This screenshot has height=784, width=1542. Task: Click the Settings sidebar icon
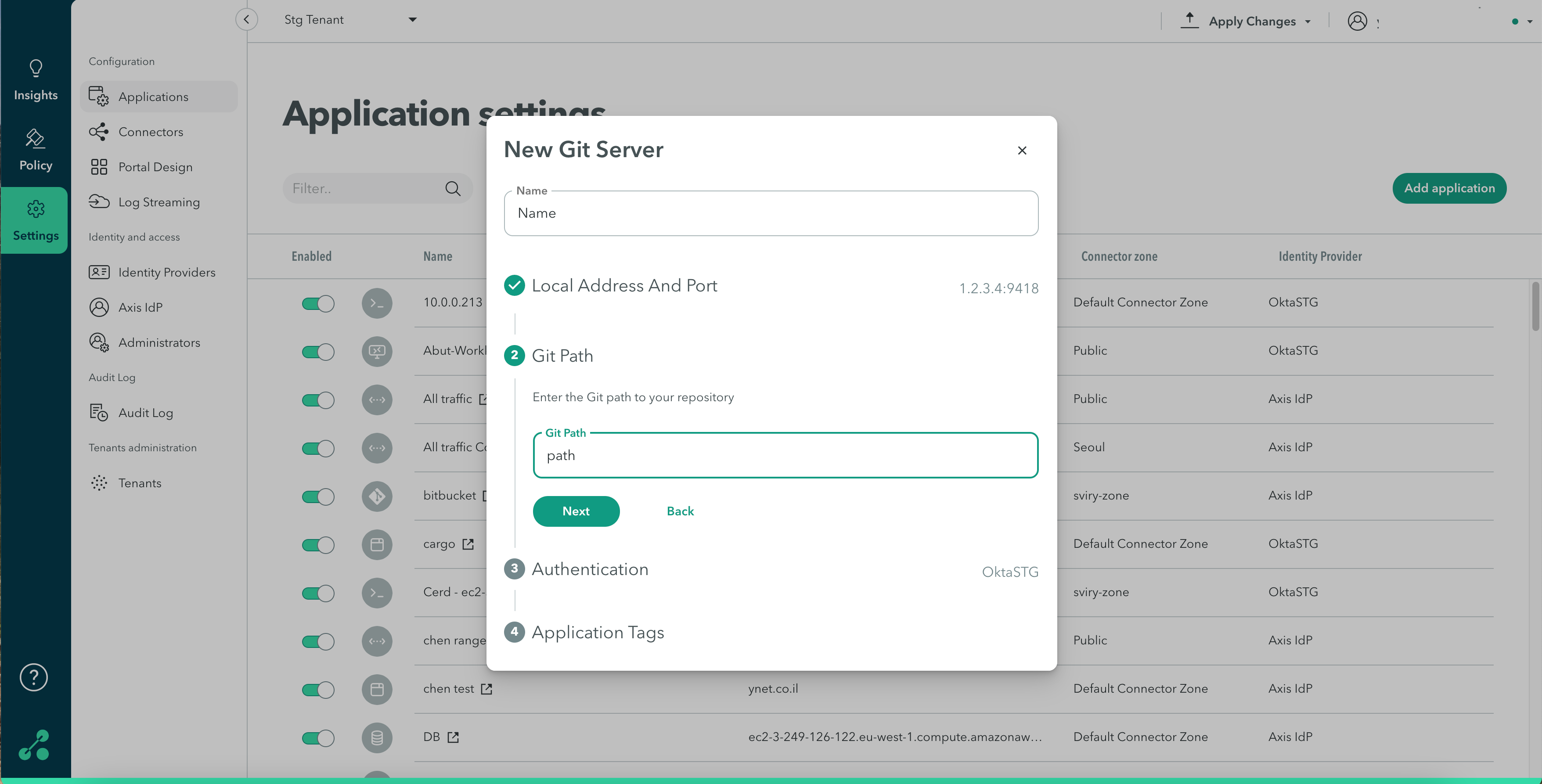36,219
